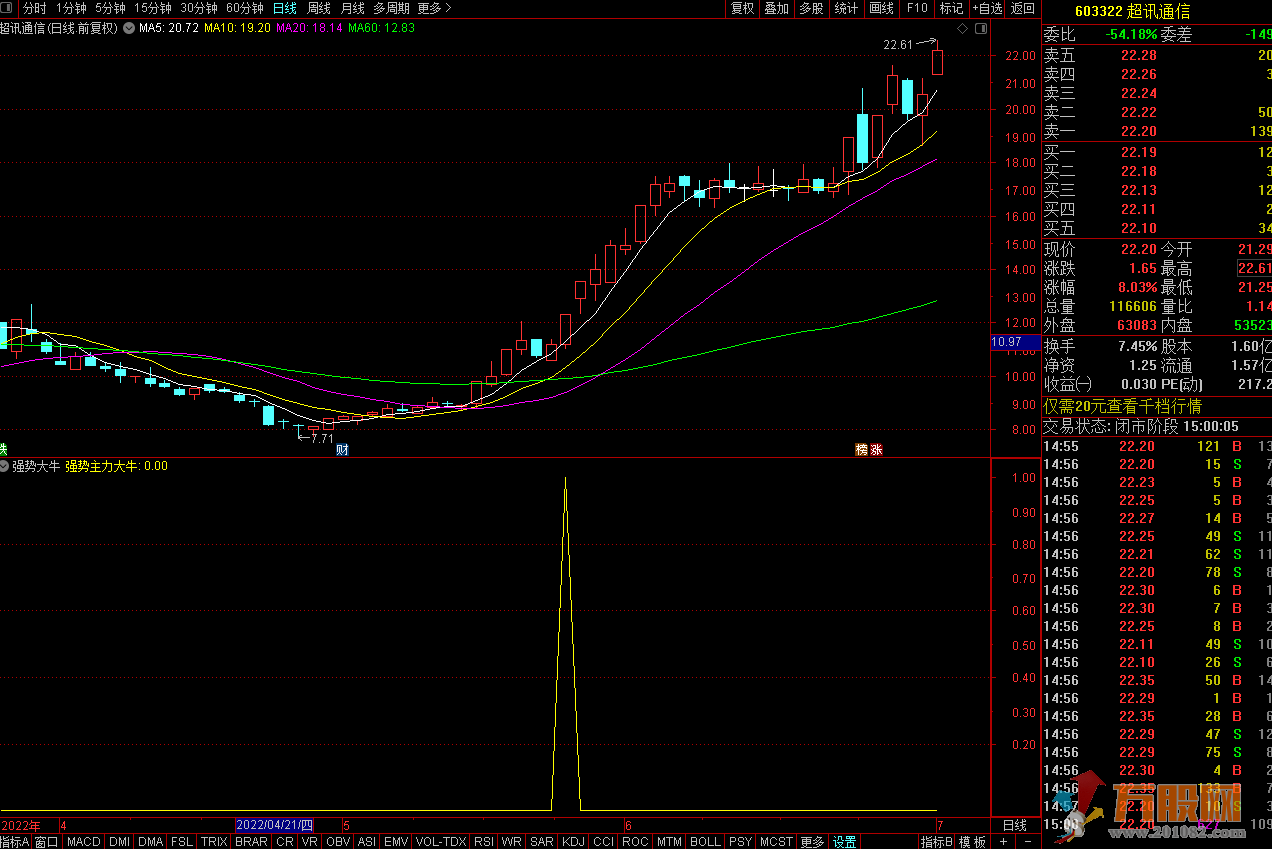Click the 返回 back button

(1023, 8)
